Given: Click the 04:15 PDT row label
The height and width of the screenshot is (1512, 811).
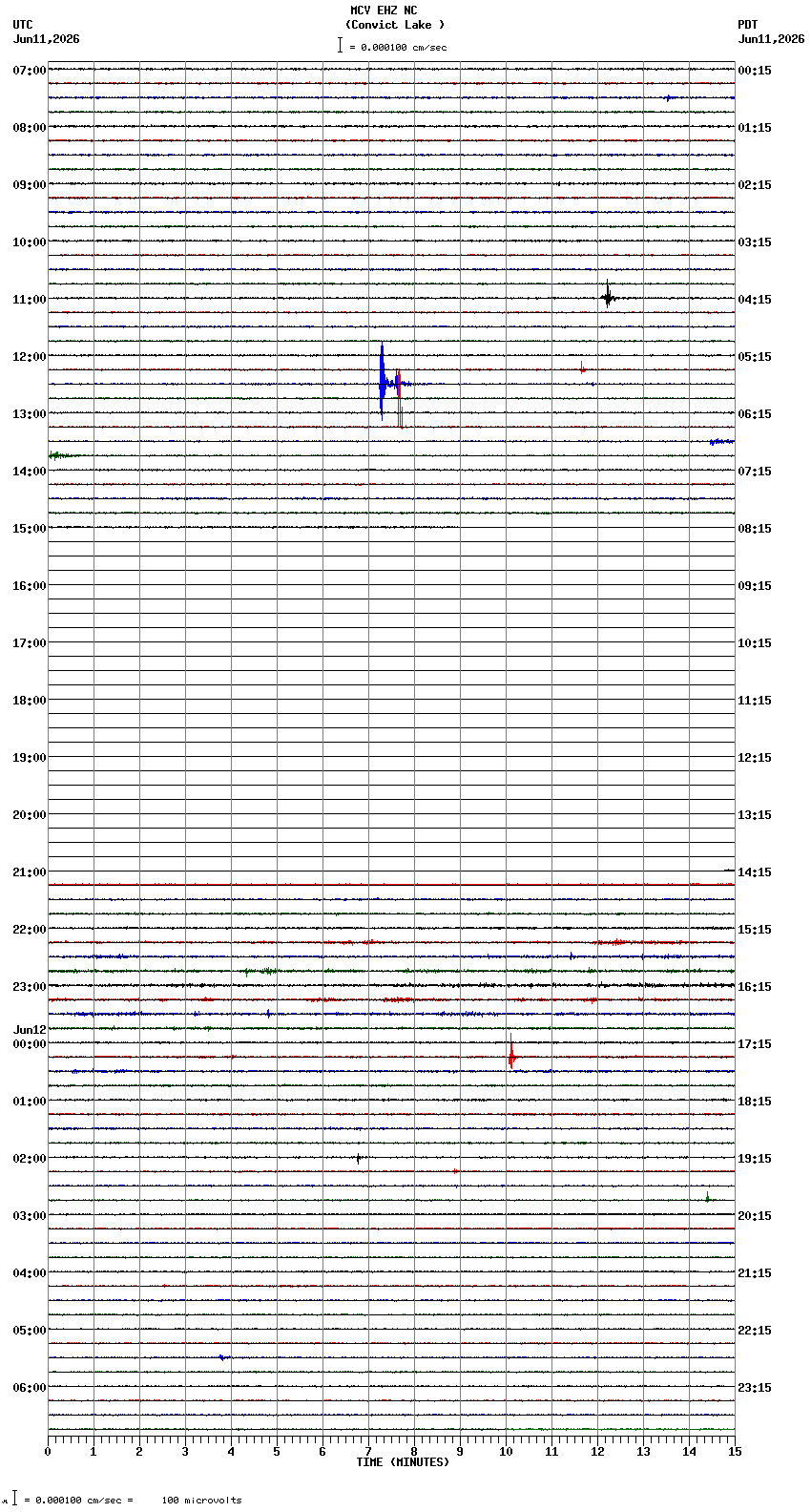Looking at the screenshot, I should pos(755,300).
